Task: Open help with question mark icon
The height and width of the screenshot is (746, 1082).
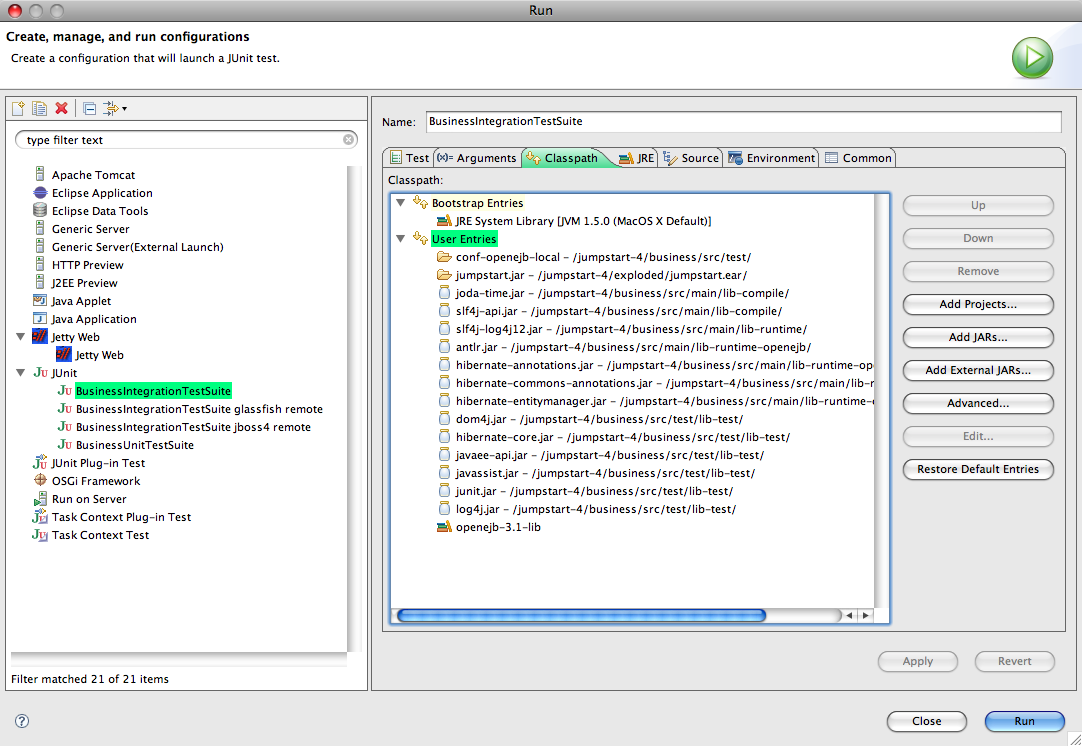Action: click(22, 720)
